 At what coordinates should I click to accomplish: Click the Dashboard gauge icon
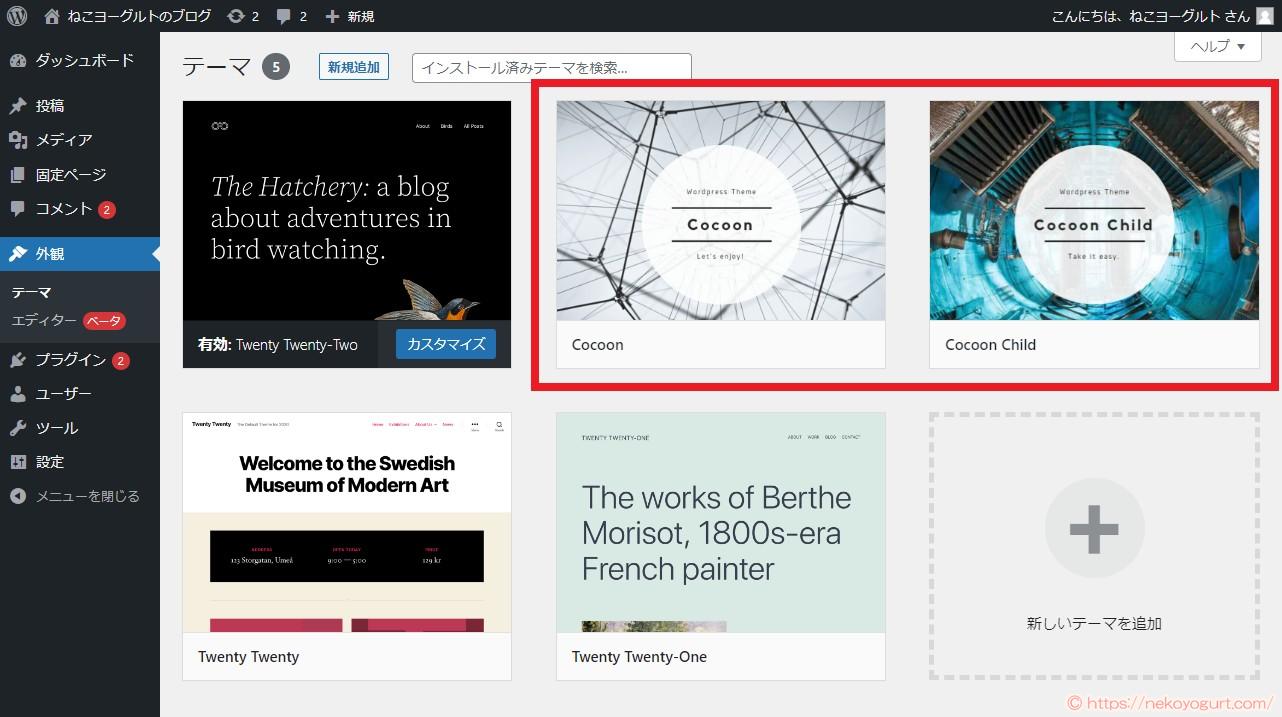pos(18,61)
